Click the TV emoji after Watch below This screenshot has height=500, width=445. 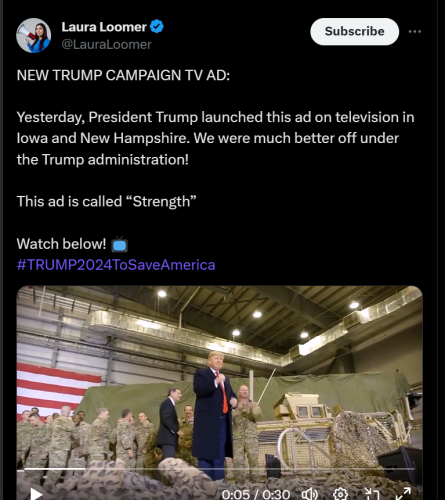(119, 244)
